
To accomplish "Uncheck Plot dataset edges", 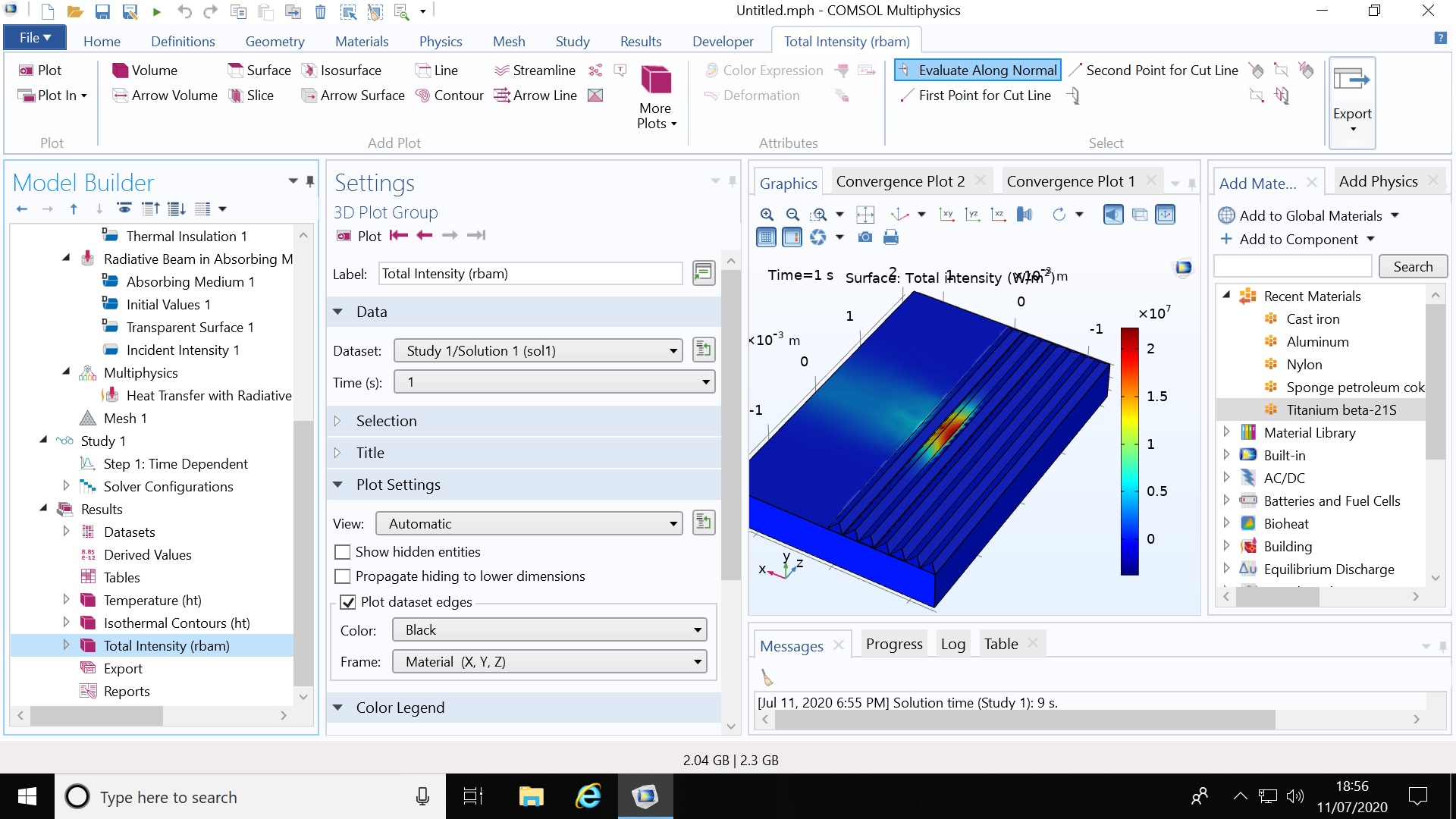I will pyautogui.click(x=348, y=602).
